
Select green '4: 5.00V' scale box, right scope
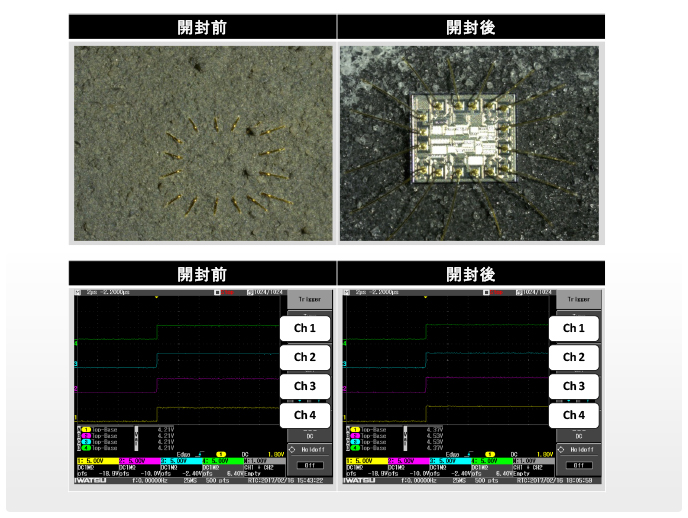coord(491,461)
